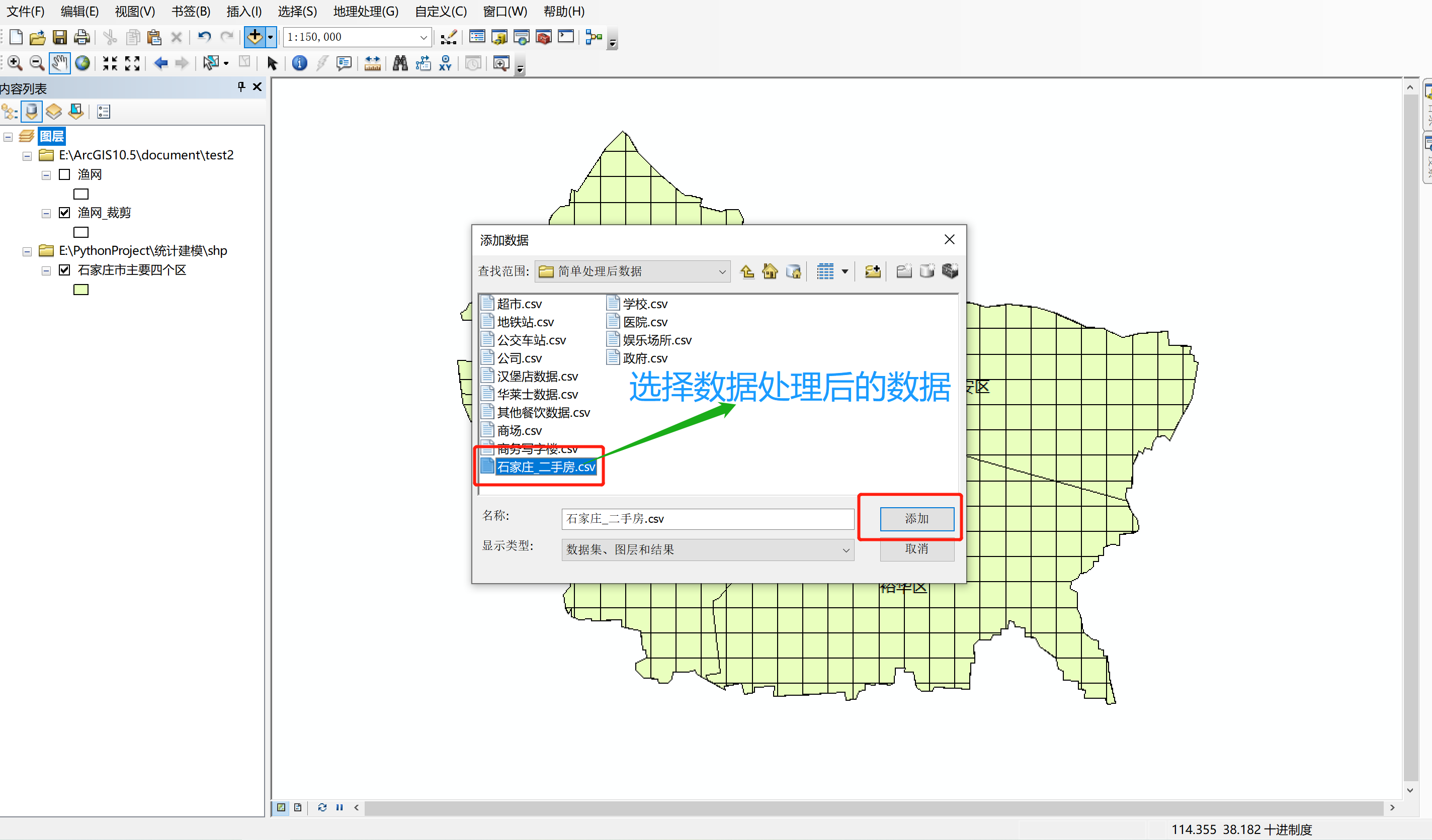
Task: Close the 添加数据 dialog
Action: [x=949, y=240]
